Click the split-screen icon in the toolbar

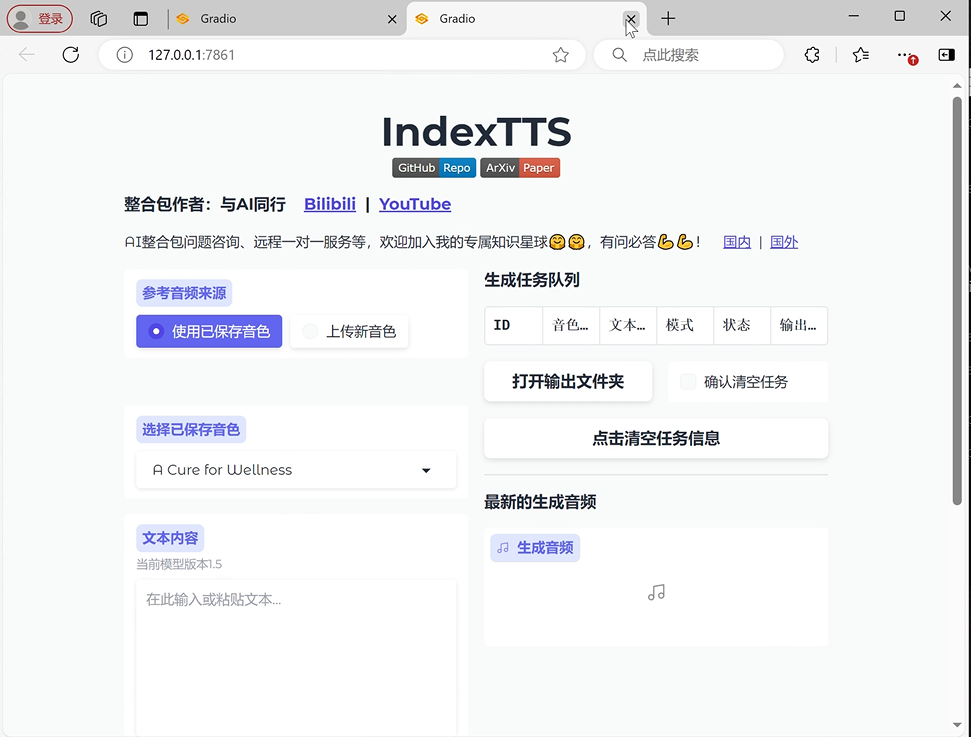pos(945,55)
